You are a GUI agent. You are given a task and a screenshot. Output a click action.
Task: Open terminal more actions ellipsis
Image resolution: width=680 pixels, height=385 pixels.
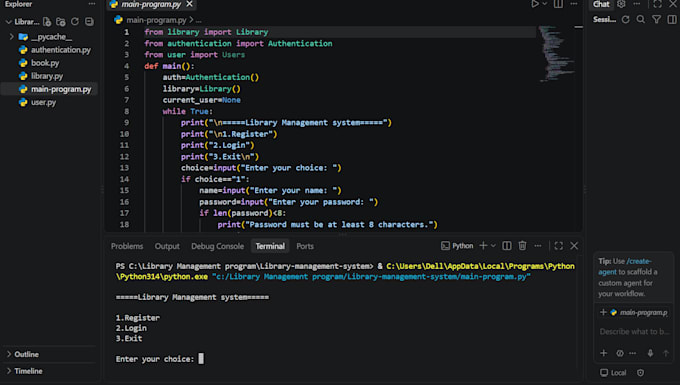[x=538, y=246]
